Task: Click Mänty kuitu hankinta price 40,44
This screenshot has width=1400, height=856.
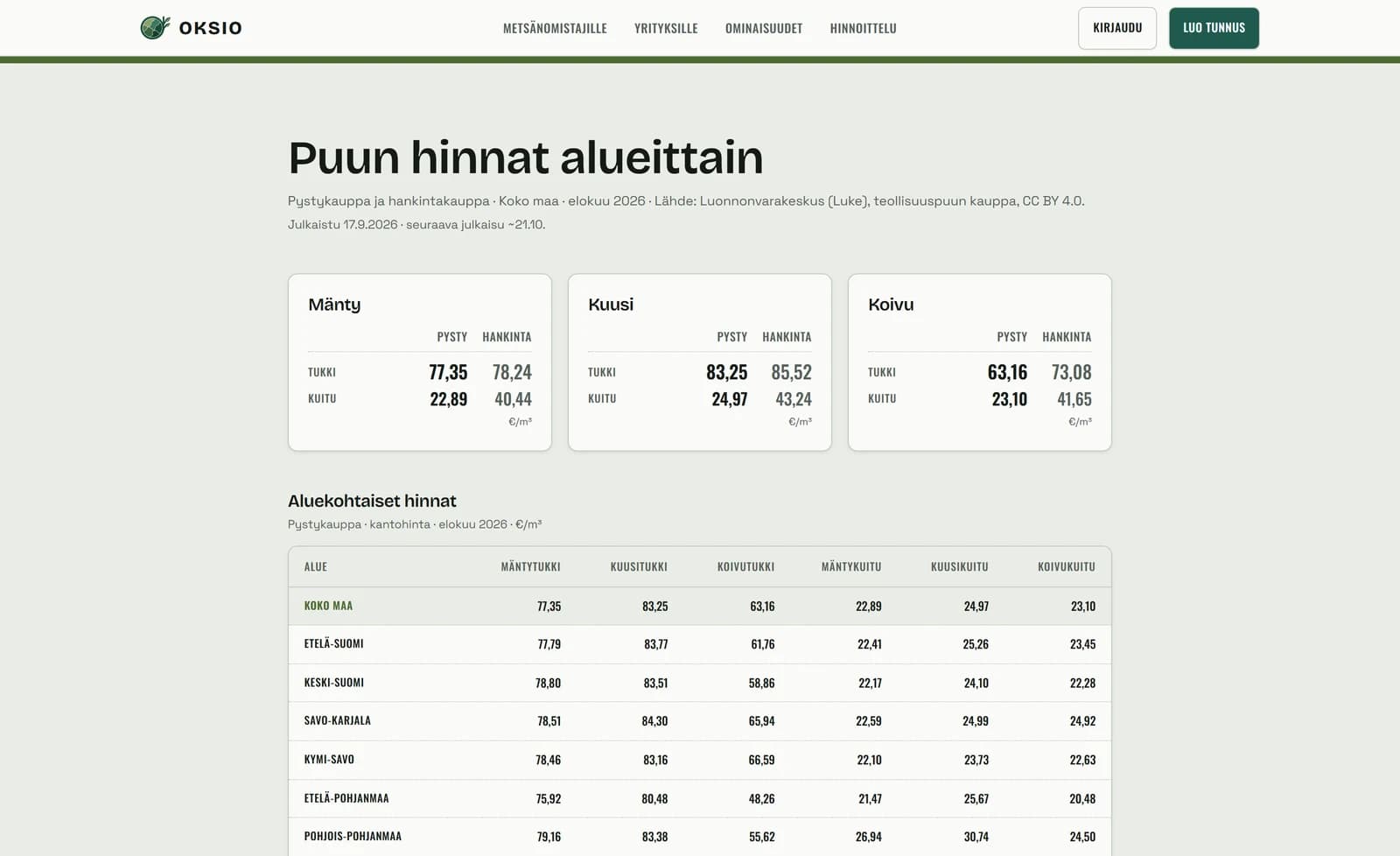Action: point(513,399)
